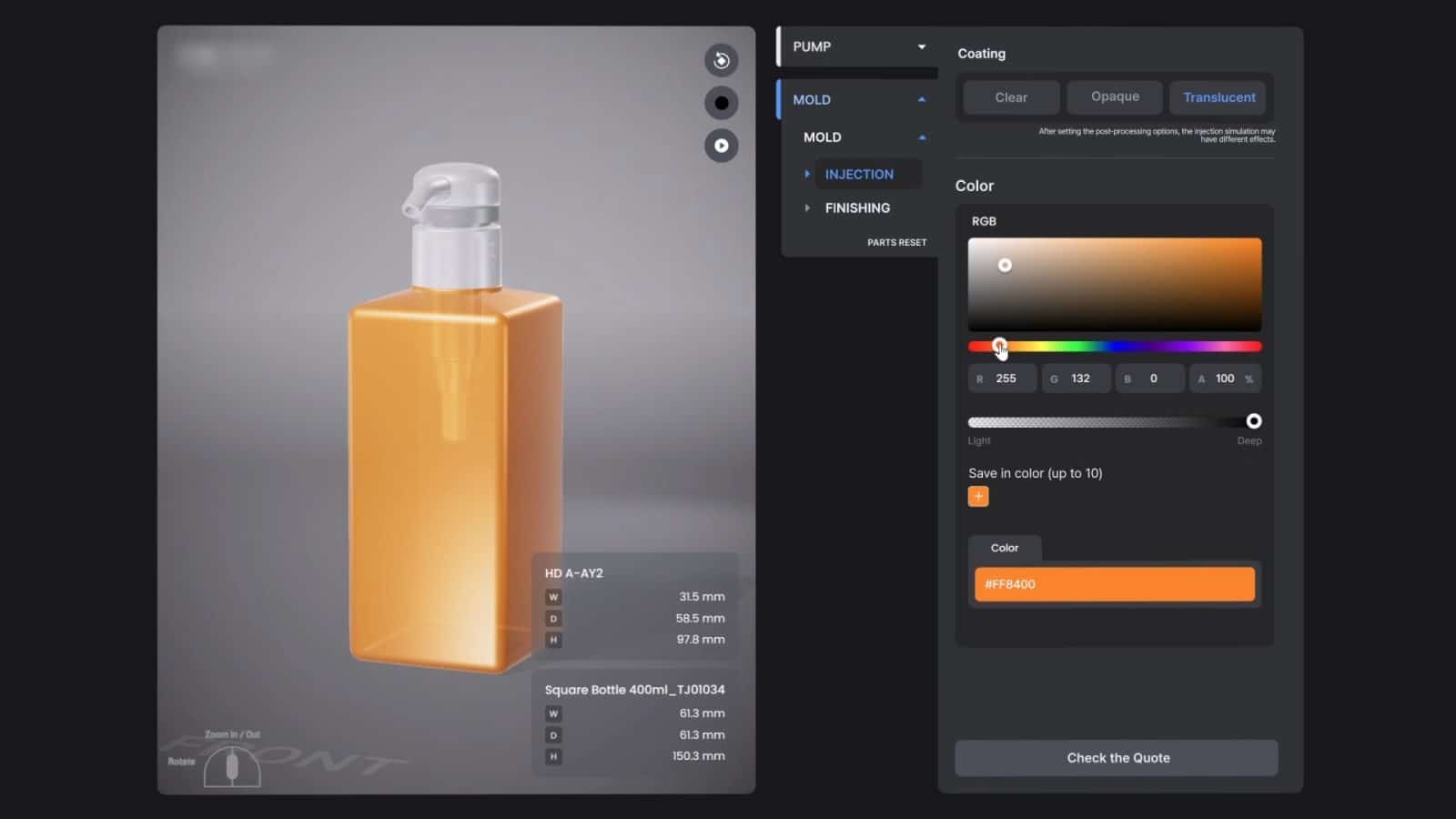
Task: Click the 31.5 mm width value
Action: pyautogui.click(x=702, y=597)
